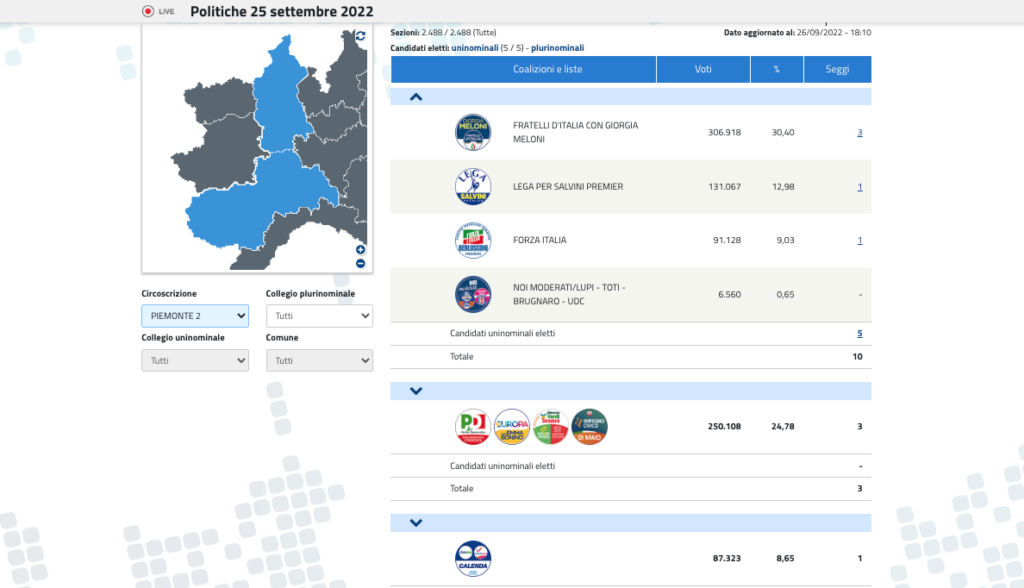Click the Calenda Azione logo

point(473,559)
